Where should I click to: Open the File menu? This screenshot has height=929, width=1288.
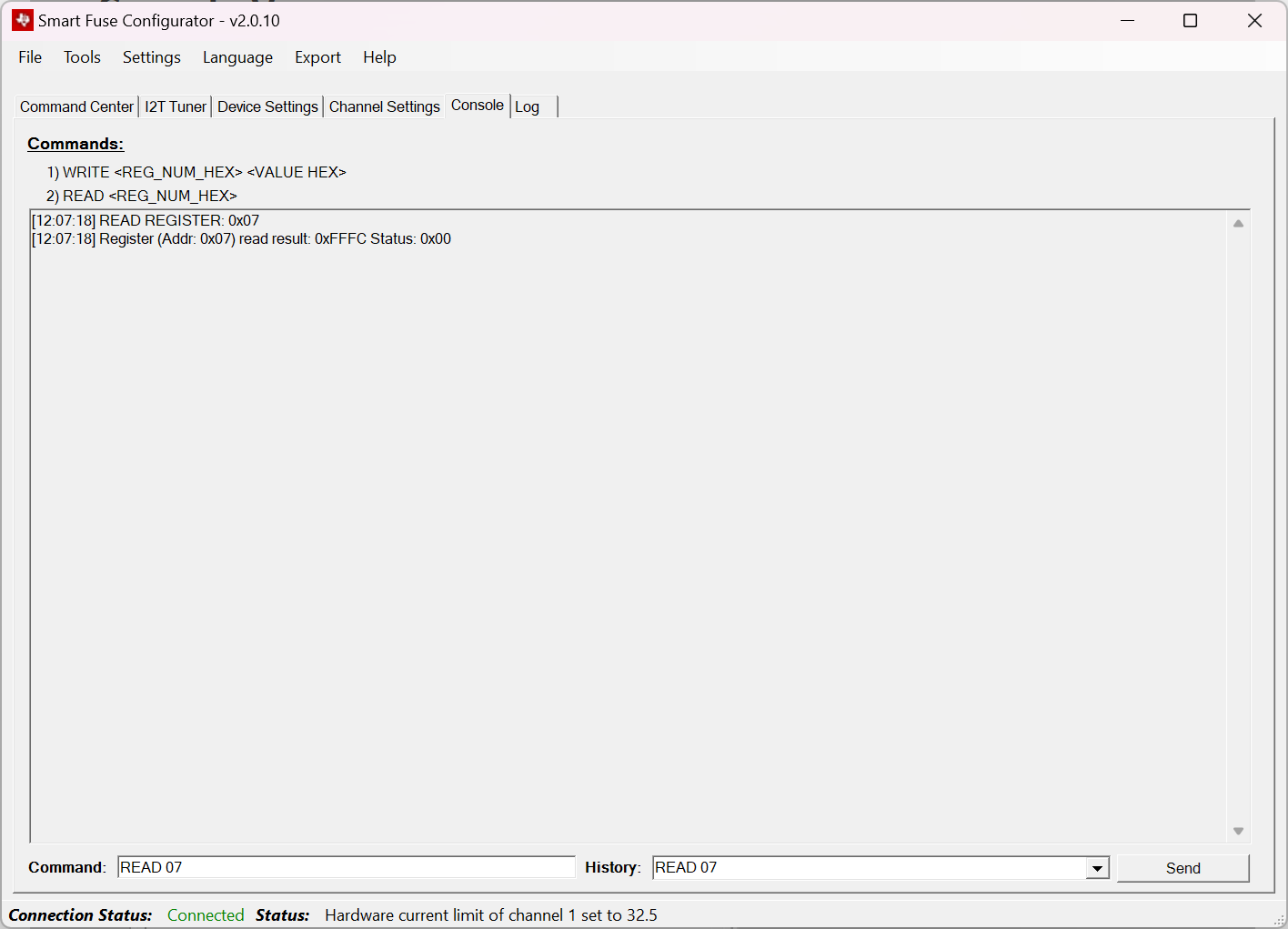coord(30,56)
